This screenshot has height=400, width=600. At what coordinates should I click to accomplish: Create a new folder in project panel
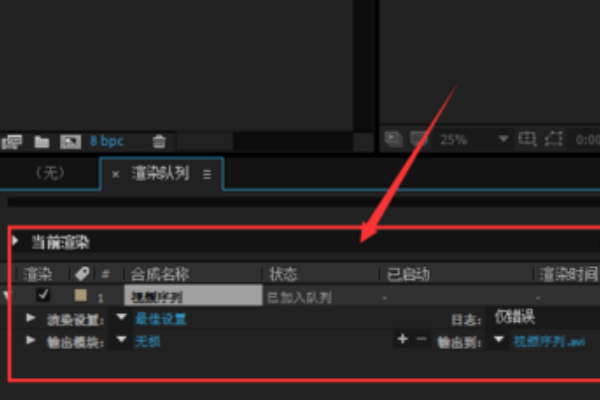[42, 142]
